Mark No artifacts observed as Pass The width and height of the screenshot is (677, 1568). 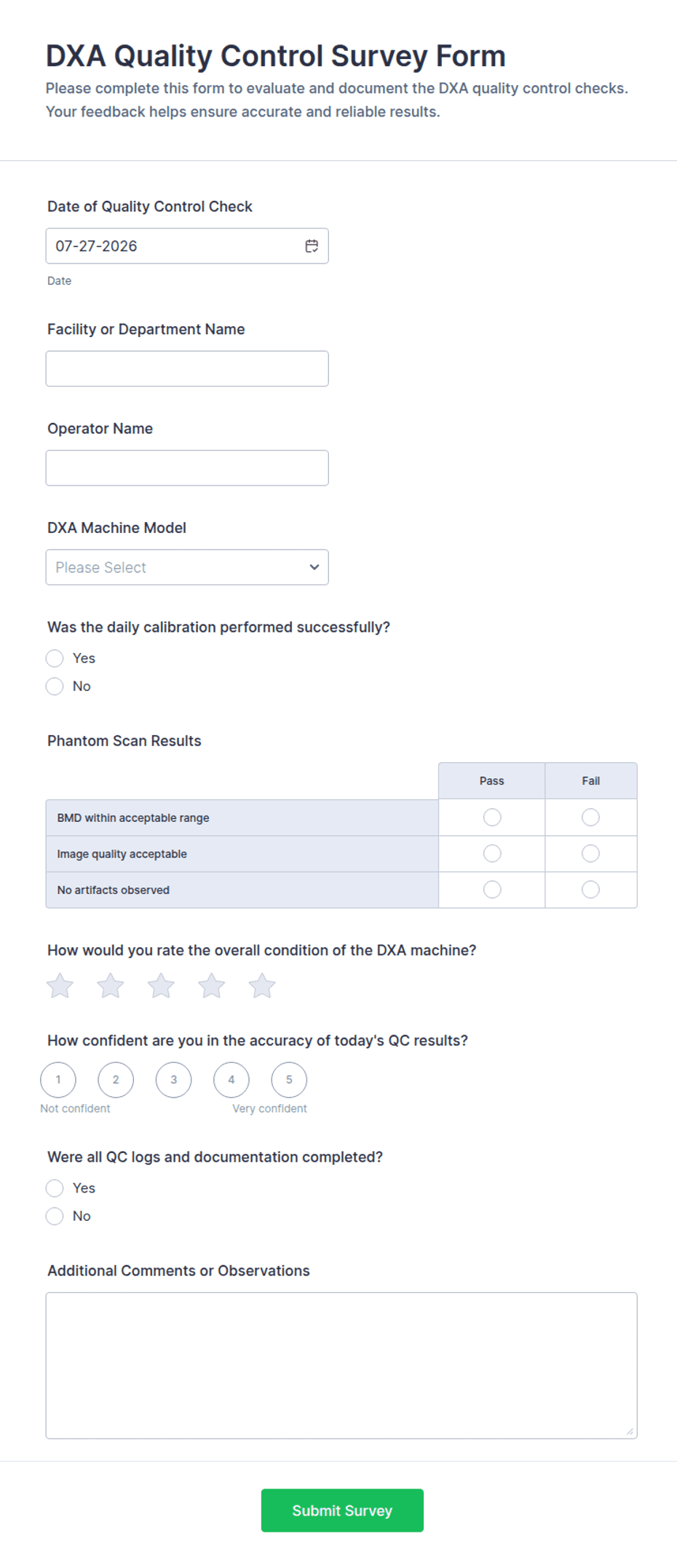click(x=492, y=890)
